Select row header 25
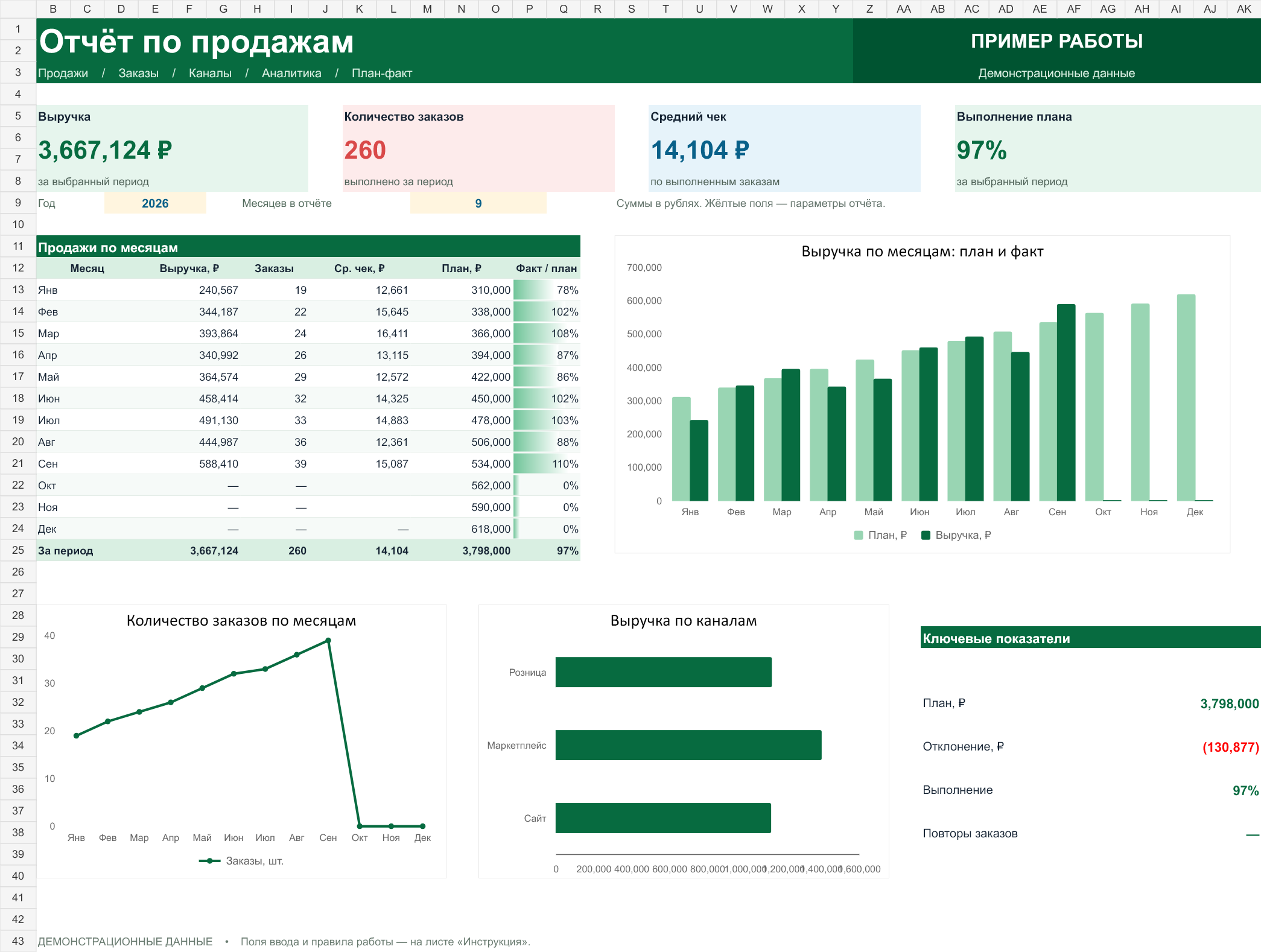 (18, 550)
